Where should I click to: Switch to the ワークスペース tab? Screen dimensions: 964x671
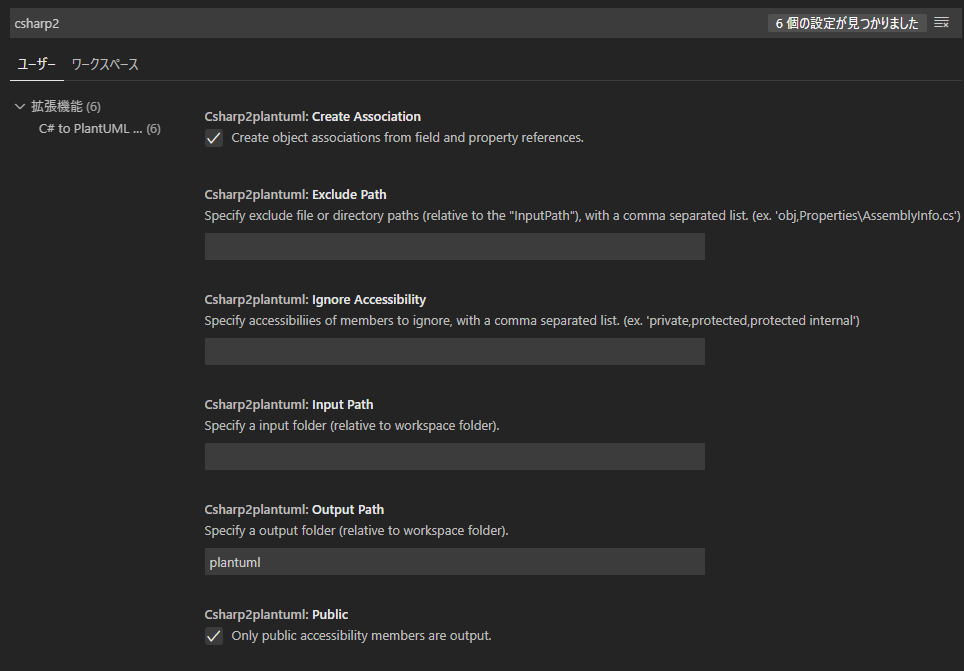(105, 65)
